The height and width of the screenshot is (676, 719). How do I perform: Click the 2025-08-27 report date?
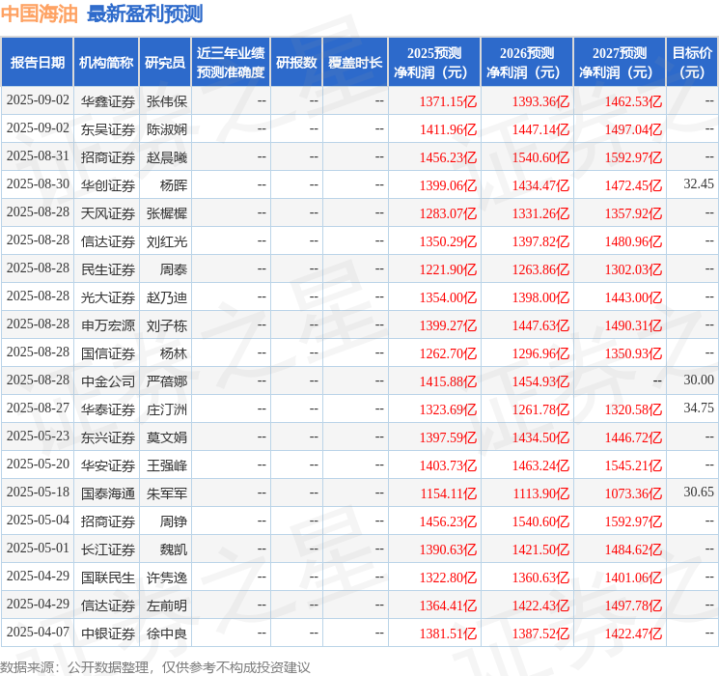coord(38,408)
